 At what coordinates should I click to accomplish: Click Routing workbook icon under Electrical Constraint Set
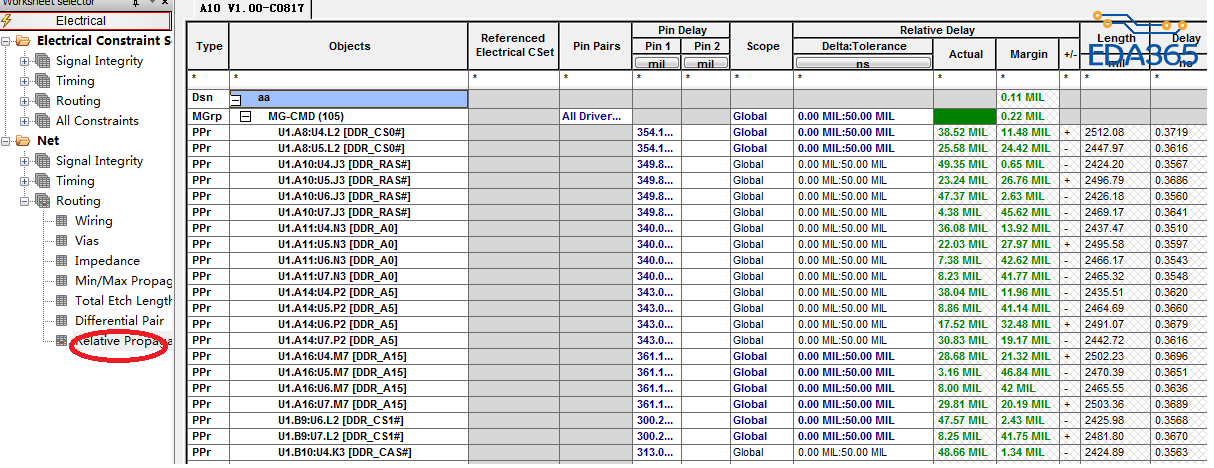pos(43,101)
